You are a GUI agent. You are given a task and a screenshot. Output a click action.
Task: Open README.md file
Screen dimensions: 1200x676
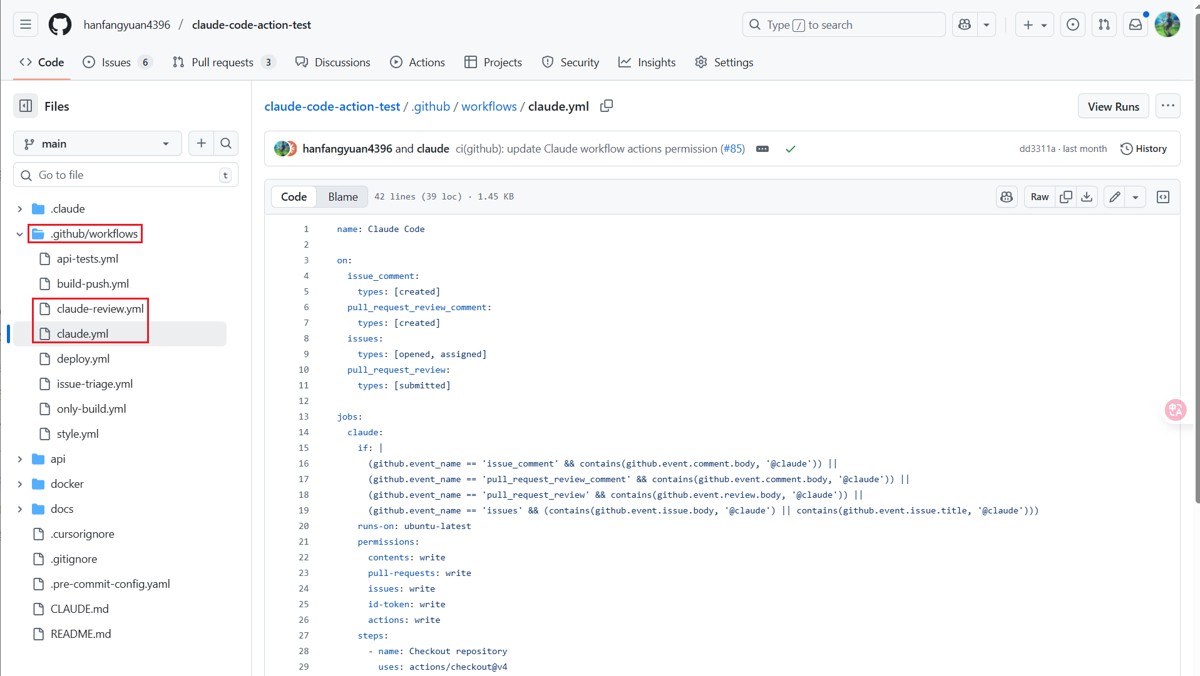[x=81, y=634]
